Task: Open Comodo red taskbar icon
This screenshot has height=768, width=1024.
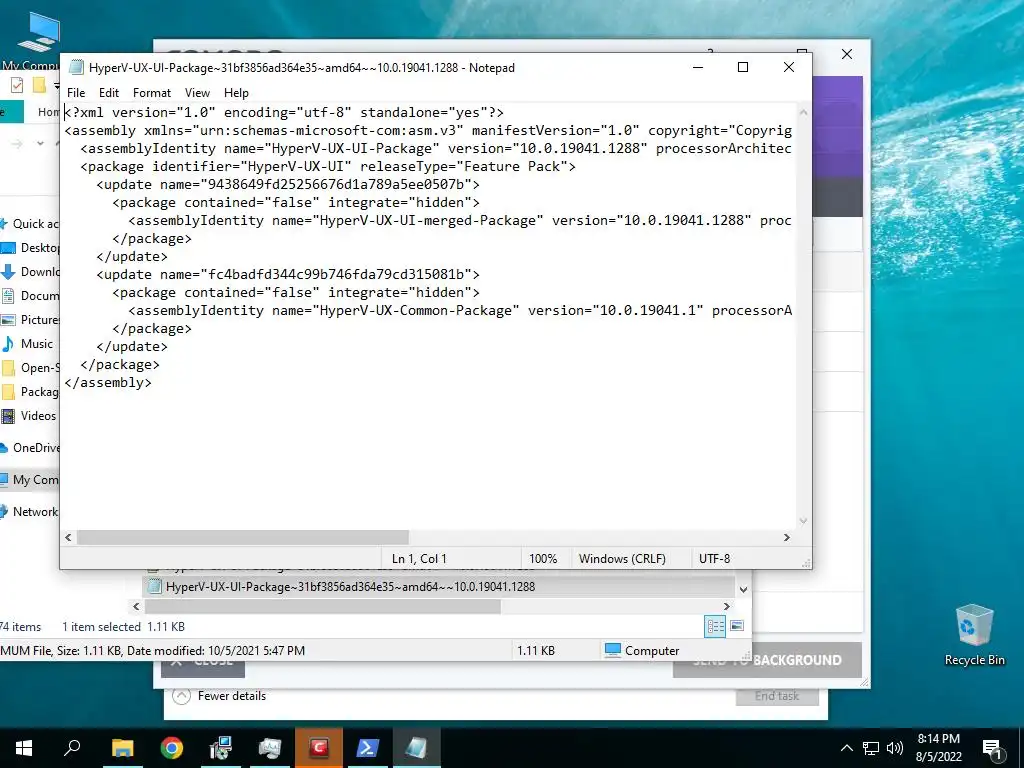Action: pos(319,748)
